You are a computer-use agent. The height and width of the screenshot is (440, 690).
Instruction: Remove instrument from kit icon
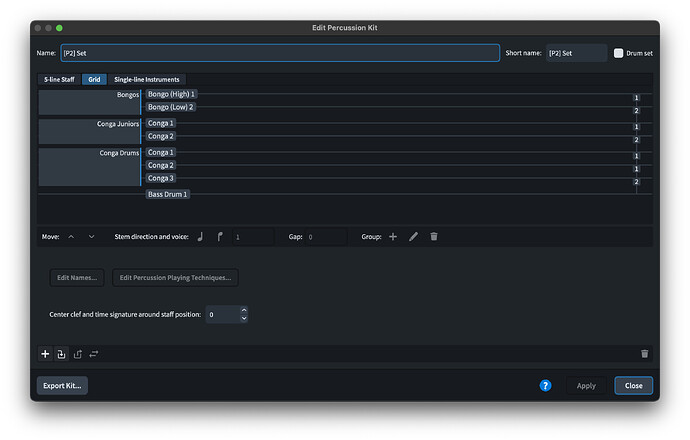[78, 354]
